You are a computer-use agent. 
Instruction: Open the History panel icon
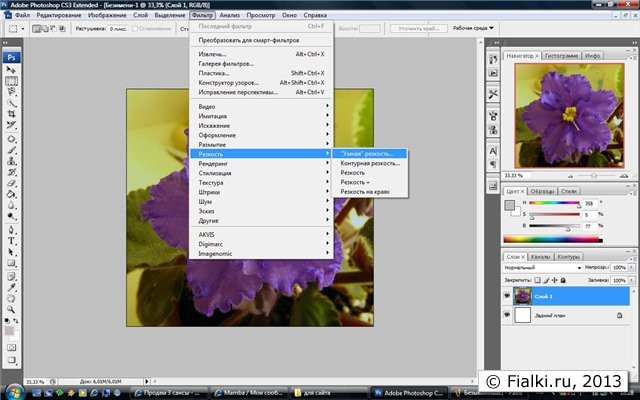pos(493,60)
